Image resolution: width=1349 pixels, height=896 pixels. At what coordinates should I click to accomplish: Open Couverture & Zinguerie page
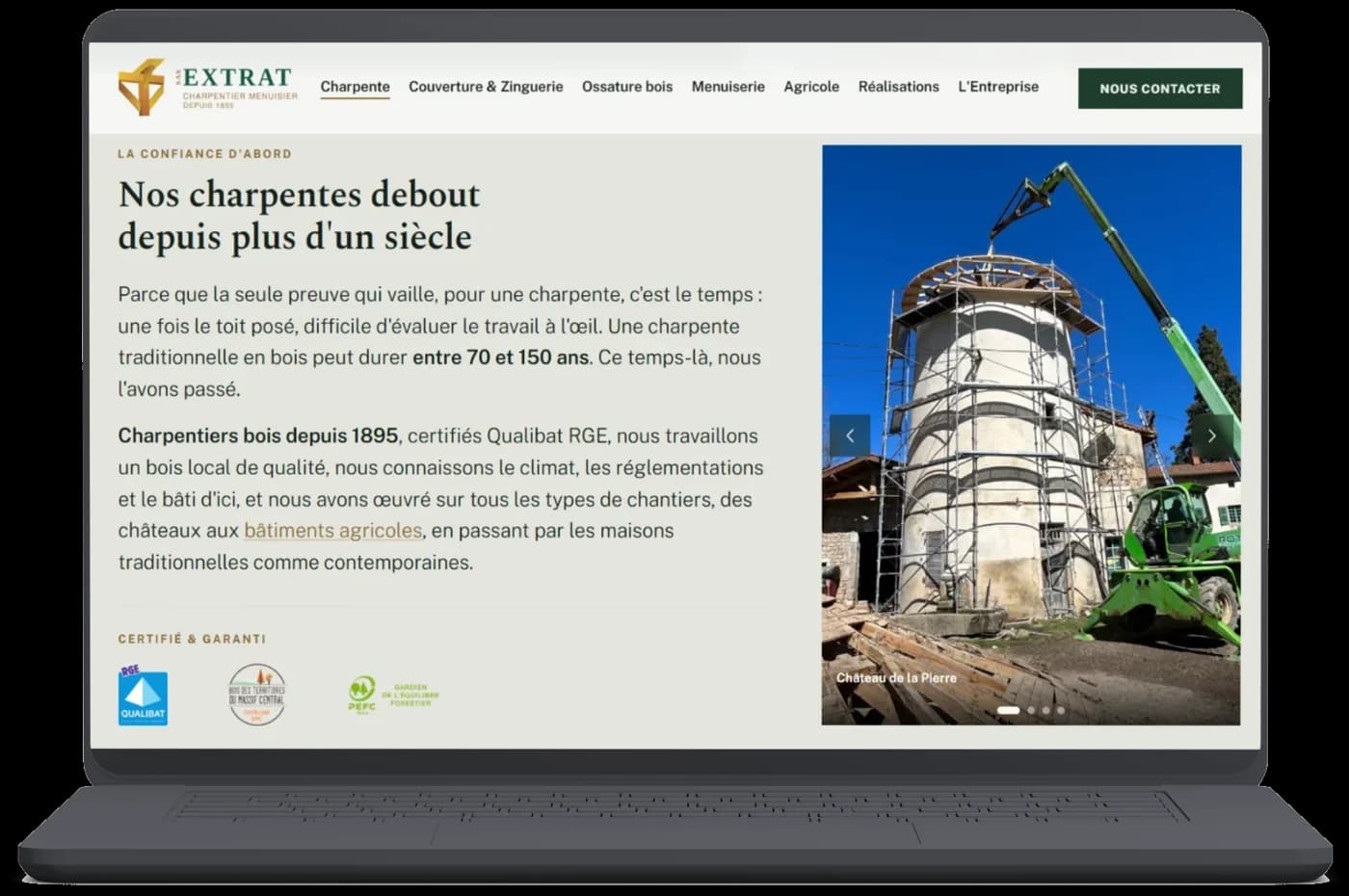pyautogui.click(x=486, y=87)
